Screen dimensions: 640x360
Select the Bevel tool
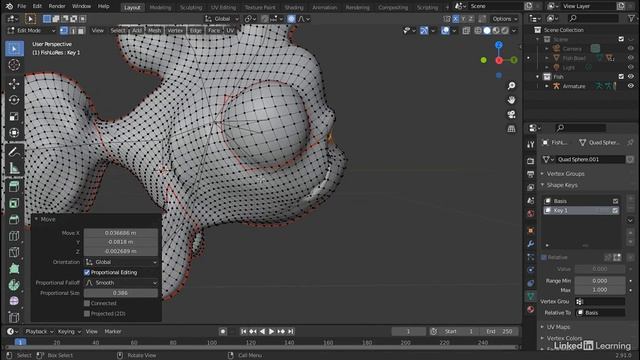click(x=14, y=219)
